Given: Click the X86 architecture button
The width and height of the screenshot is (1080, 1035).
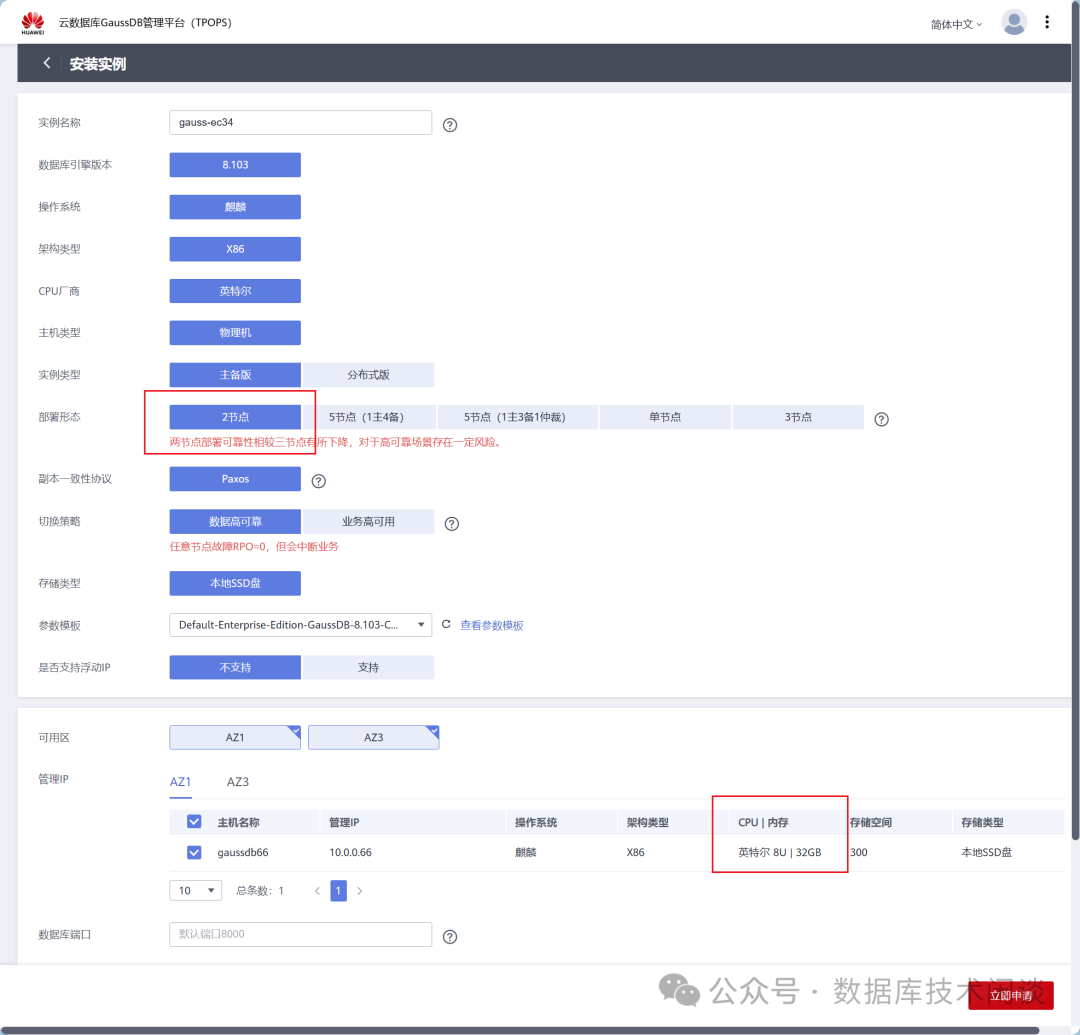Looking at the screenshot, I should tap(235, 249).
